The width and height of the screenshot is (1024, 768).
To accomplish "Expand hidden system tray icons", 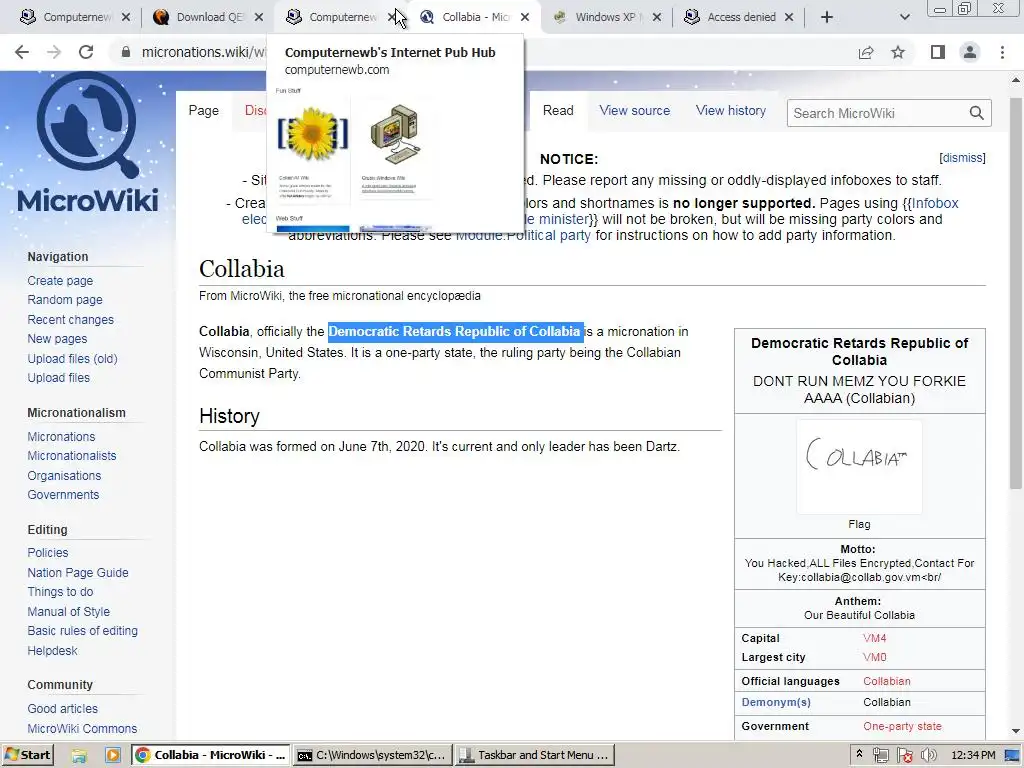I will [859, 754].
